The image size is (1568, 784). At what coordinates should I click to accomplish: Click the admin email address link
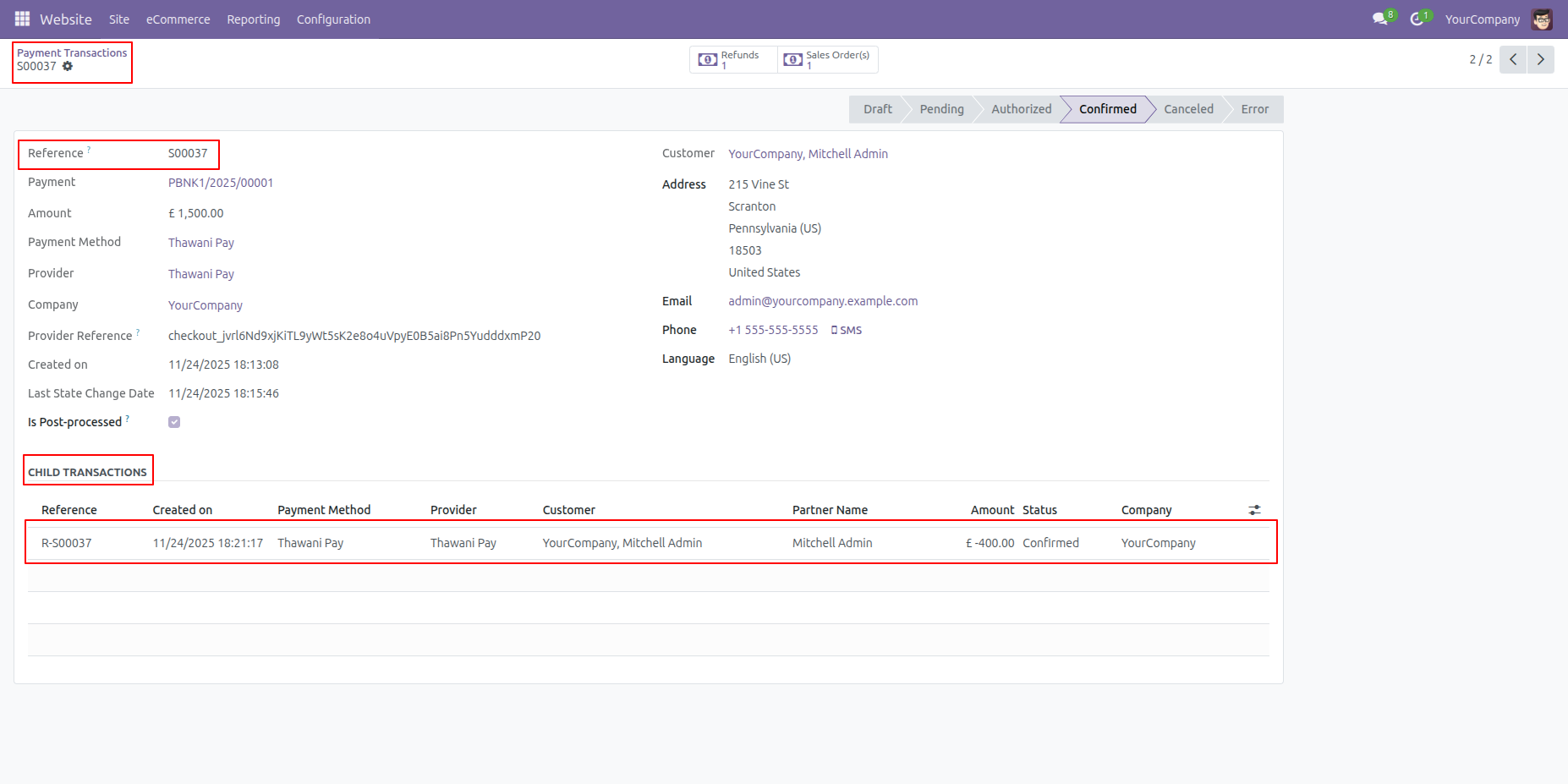823,301
